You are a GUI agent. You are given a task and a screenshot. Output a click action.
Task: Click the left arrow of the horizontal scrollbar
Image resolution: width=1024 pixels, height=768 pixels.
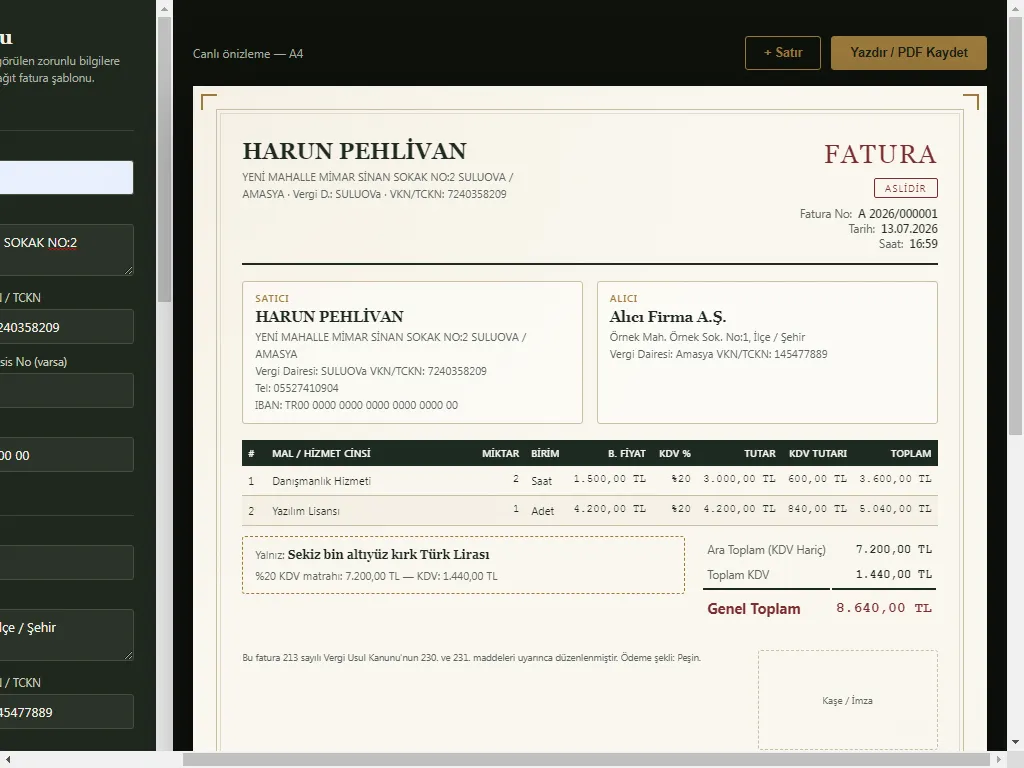pyautogui.click(x=8, y=760)
